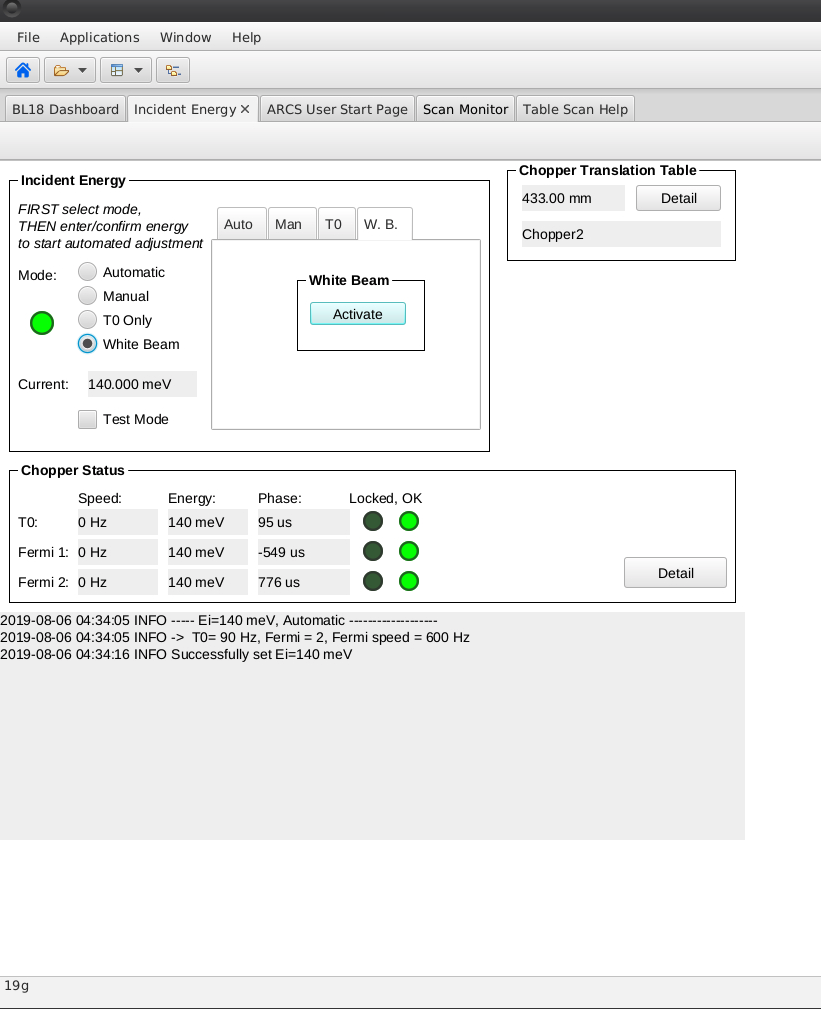Click the hierarchy tree toolbar icon

coord(173,70)
